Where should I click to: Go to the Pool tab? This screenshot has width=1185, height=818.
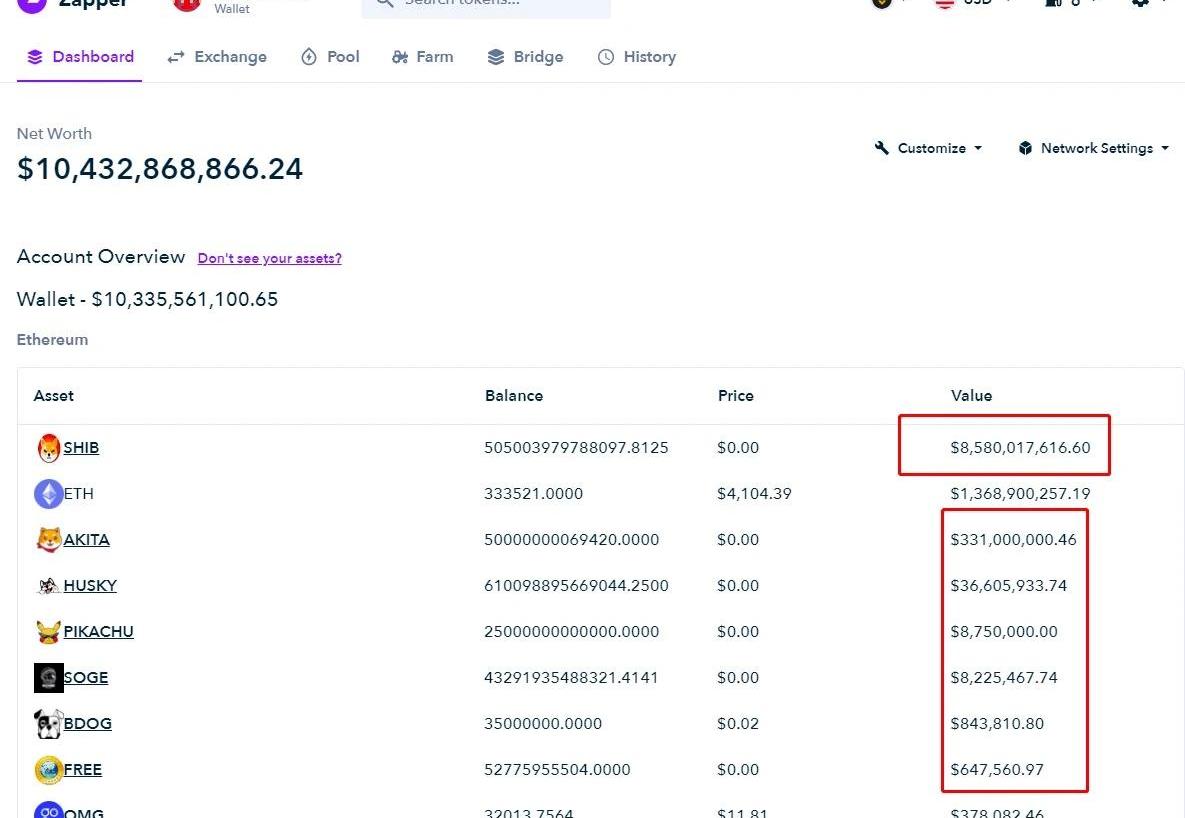pos(330,57)
